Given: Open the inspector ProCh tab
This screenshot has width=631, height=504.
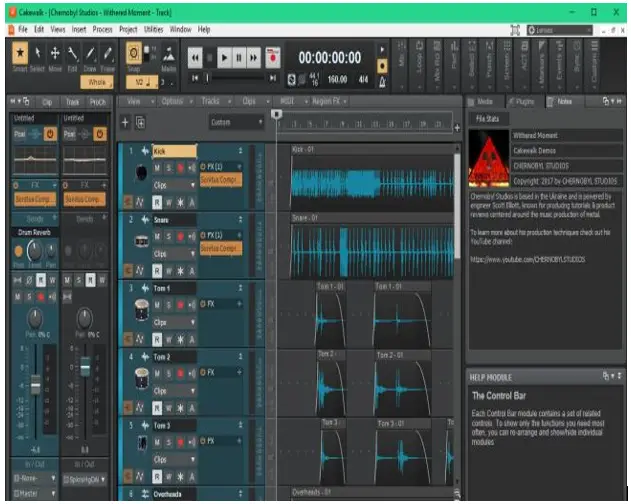Looking at the screenshot, I should (98, 102).
